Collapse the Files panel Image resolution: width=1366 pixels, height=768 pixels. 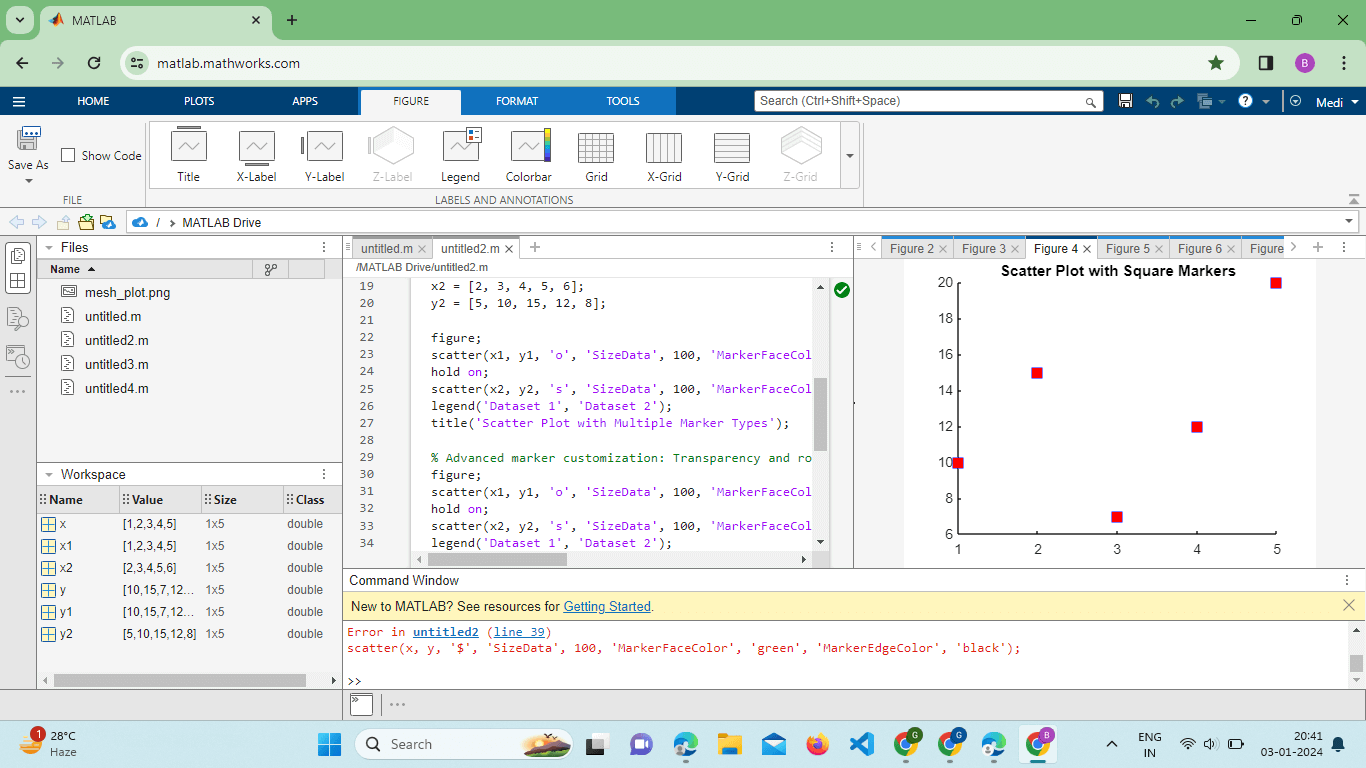pos(48,247)
